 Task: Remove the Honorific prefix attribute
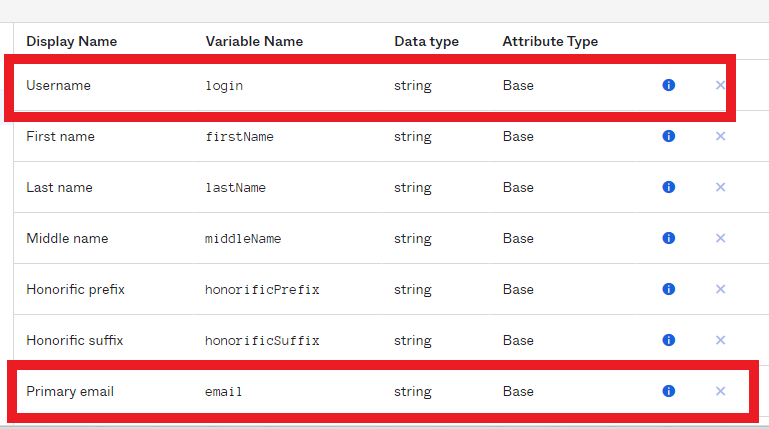[720, 289]
